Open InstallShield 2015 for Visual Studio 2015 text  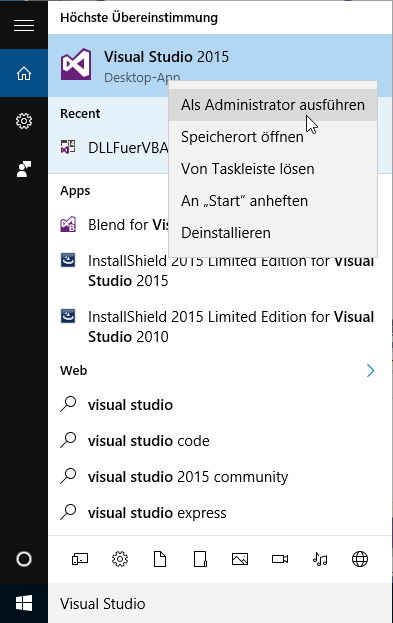pyautogui.click(x=231, y=271)
